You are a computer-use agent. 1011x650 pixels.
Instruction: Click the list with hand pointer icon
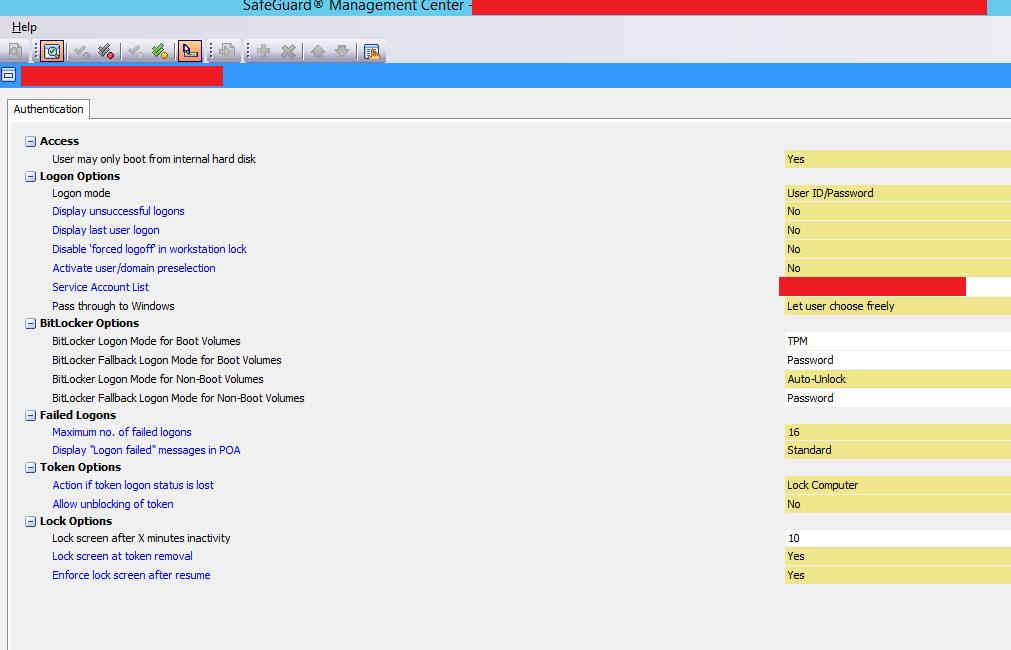click(x=372, y=52)
